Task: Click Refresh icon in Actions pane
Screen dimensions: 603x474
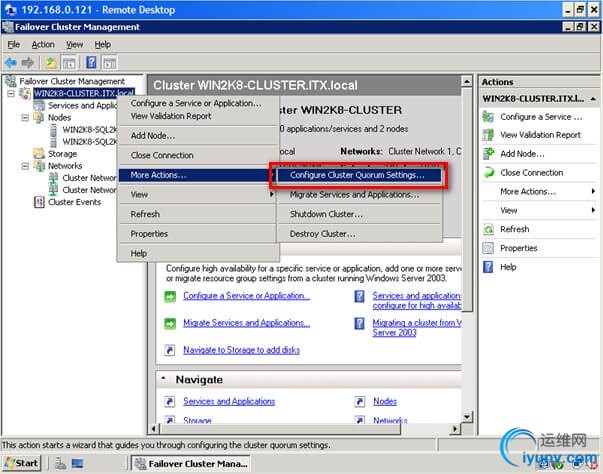Action: tap(488, 229)
